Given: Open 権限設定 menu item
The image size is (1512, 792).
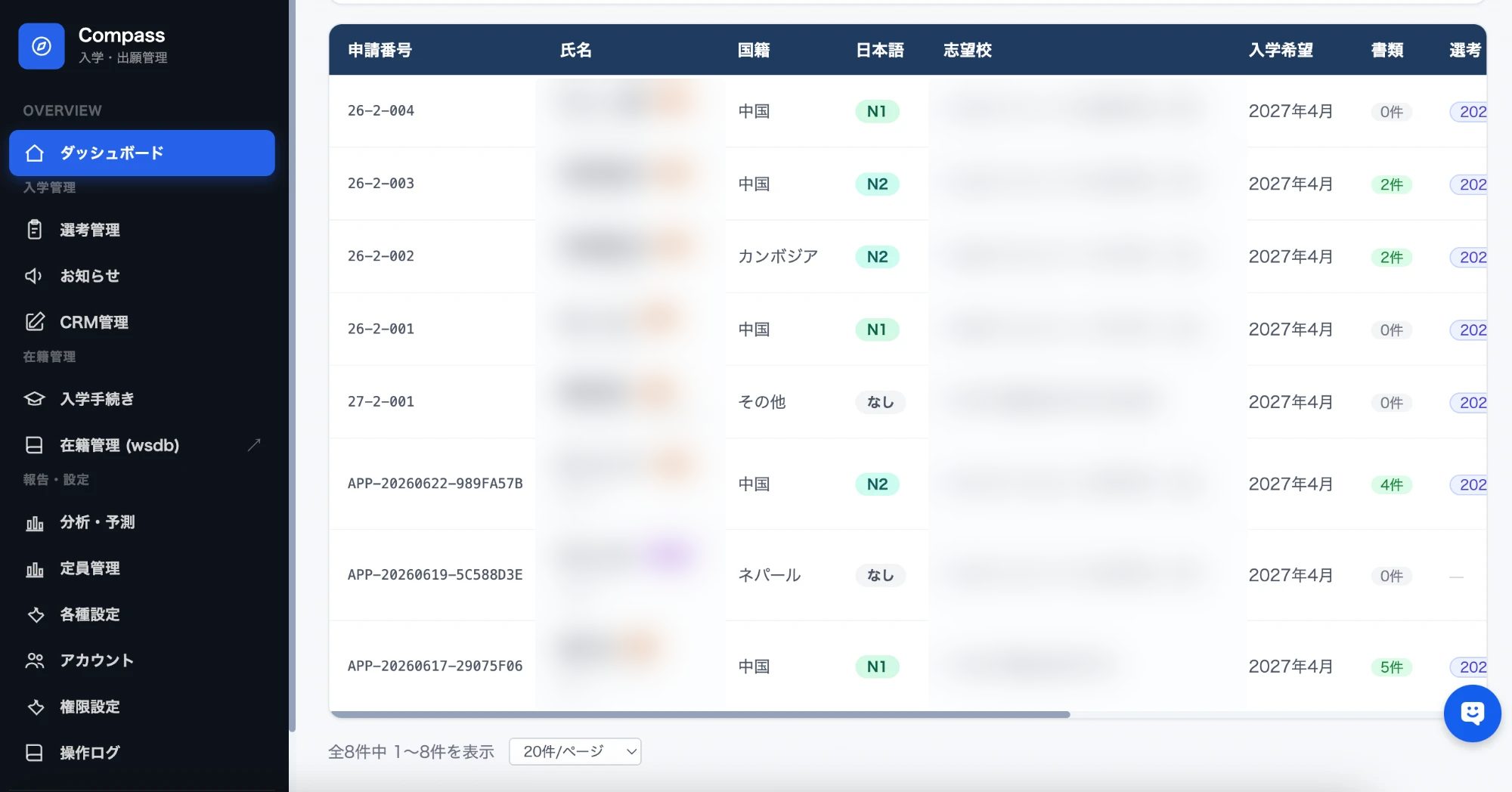Looking at the screenshot, I should click(x=142, y=707).
